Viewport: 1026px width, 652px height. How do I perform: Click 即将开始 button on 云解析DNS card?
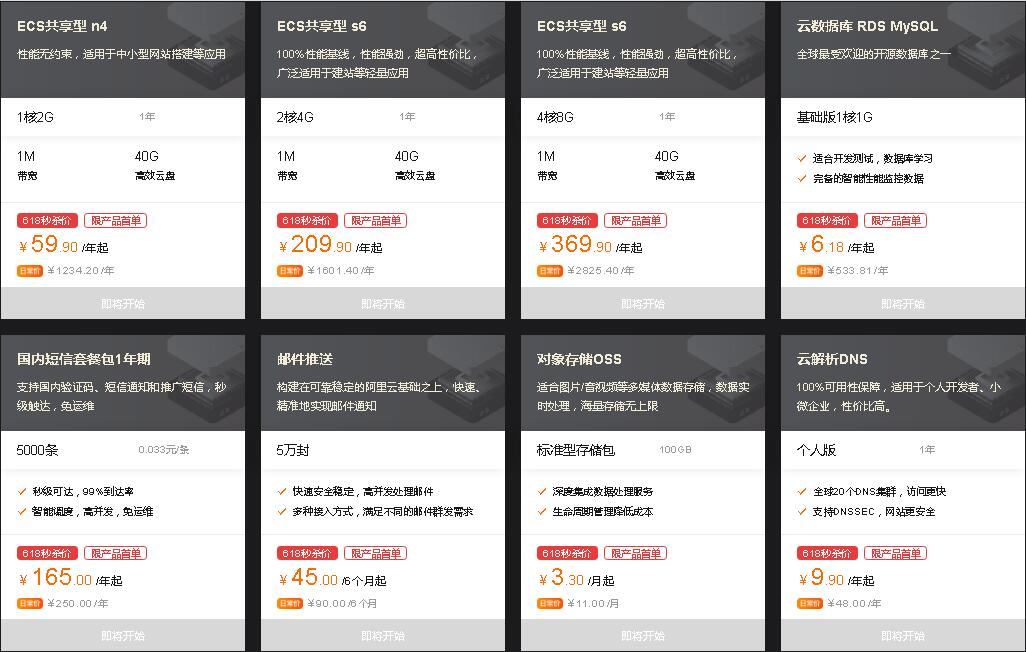click(903, 635)
